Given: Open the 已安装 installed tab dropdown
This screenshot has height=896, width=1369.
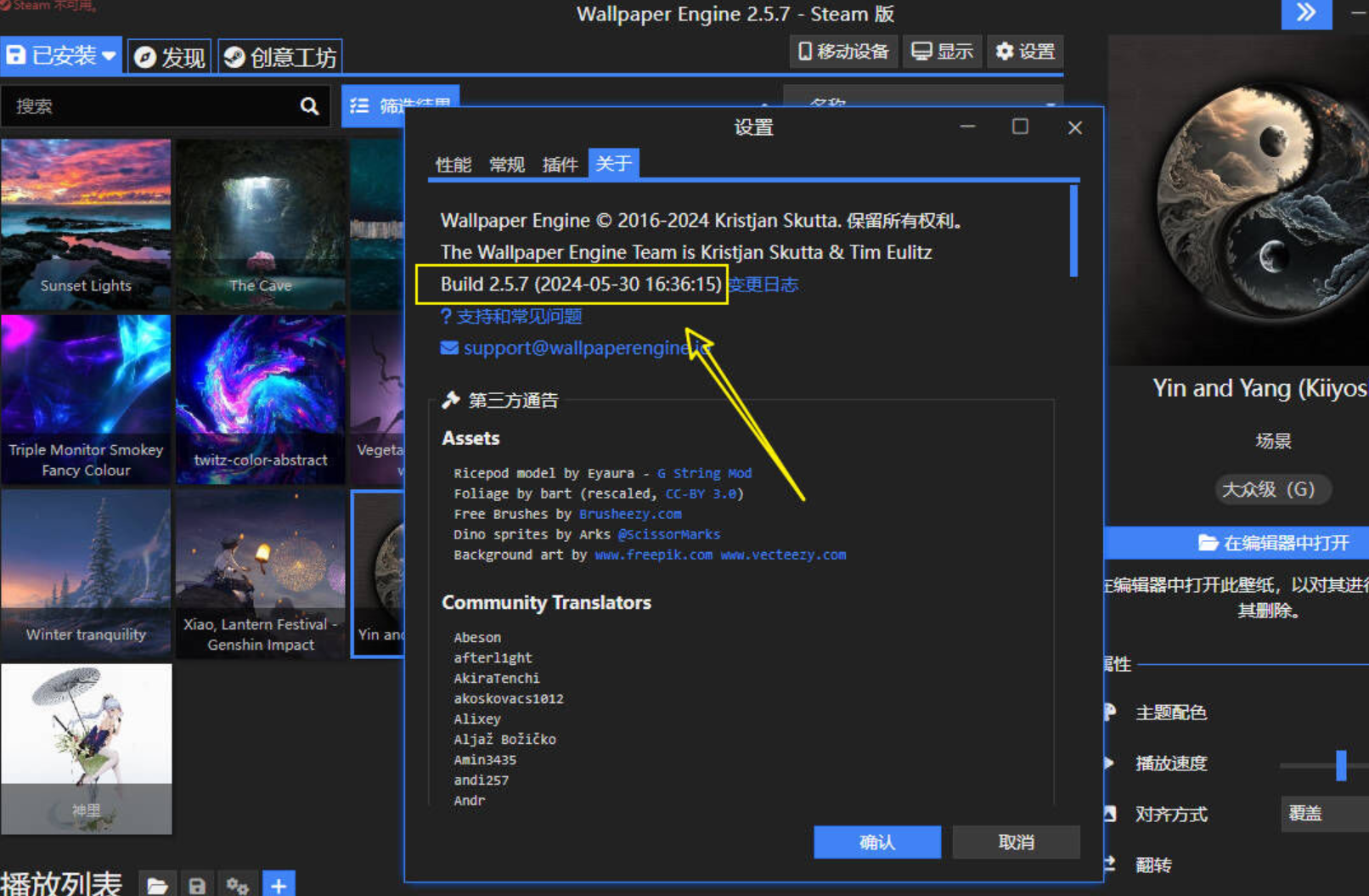Looking at the screenshot, I should (x=60, y=56).
